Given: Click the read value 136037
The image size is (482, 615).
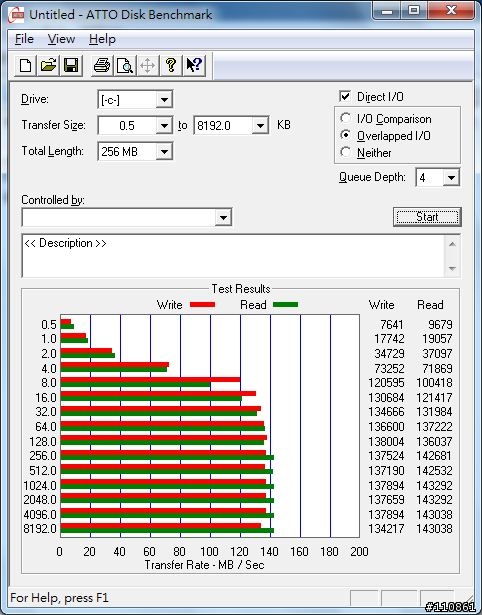Looking at the screenshot, I should (x=434, y=441).
